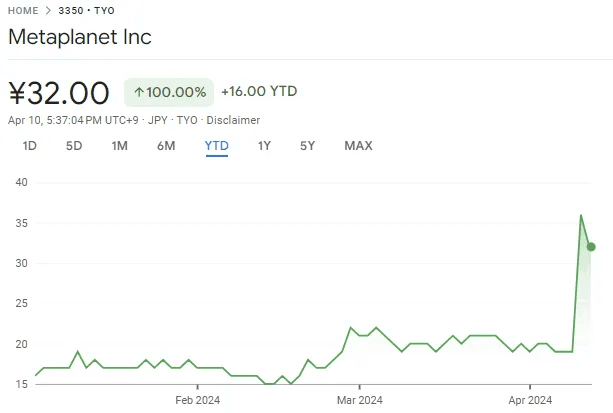Screen dimensions: 613x413
Task: Switch to the 5D range tab
Action: pyautogui.click(x=74, y=146)
